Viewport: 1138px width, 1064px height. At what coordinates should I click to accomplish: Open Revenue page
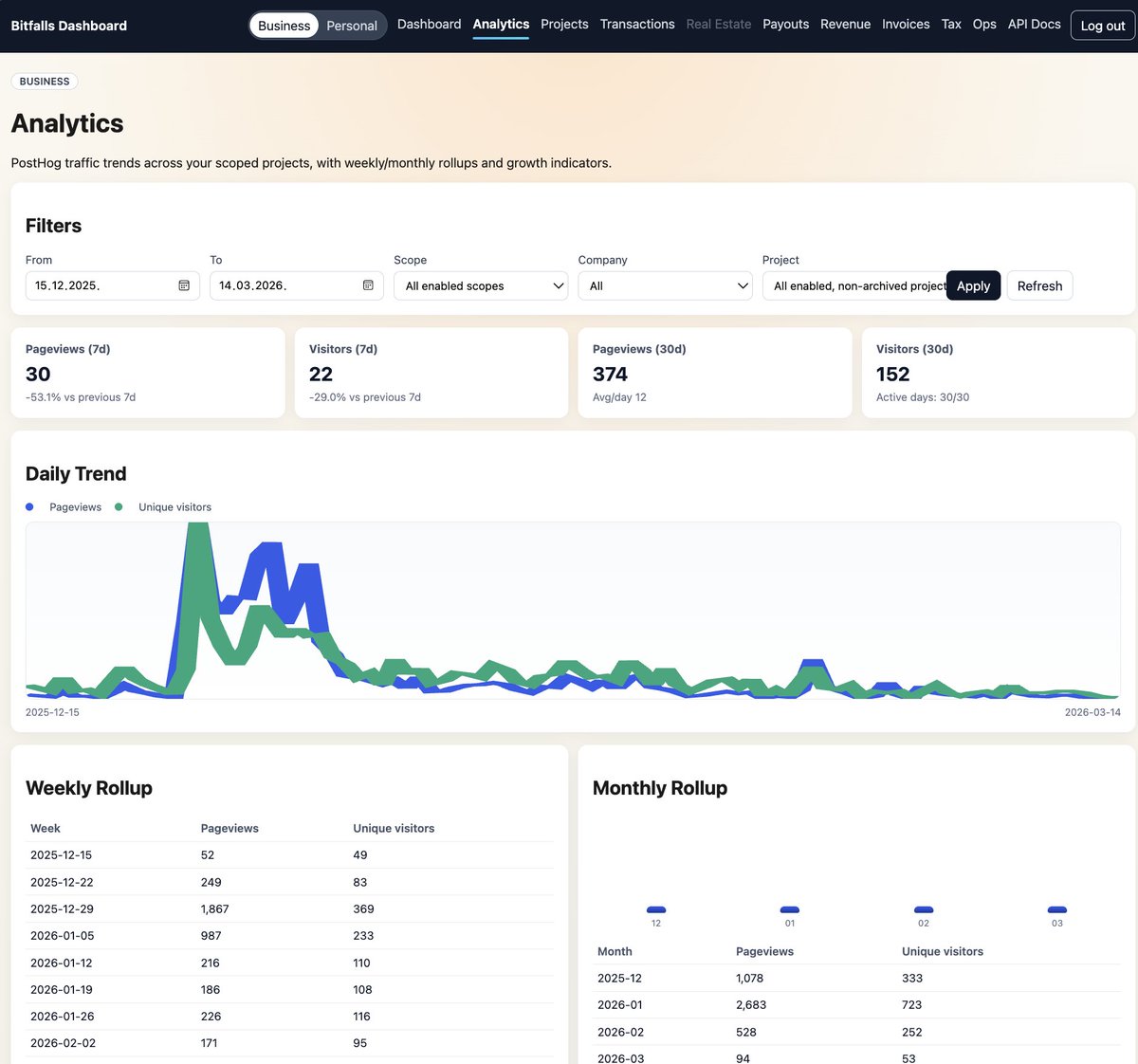tap(846, 24)
